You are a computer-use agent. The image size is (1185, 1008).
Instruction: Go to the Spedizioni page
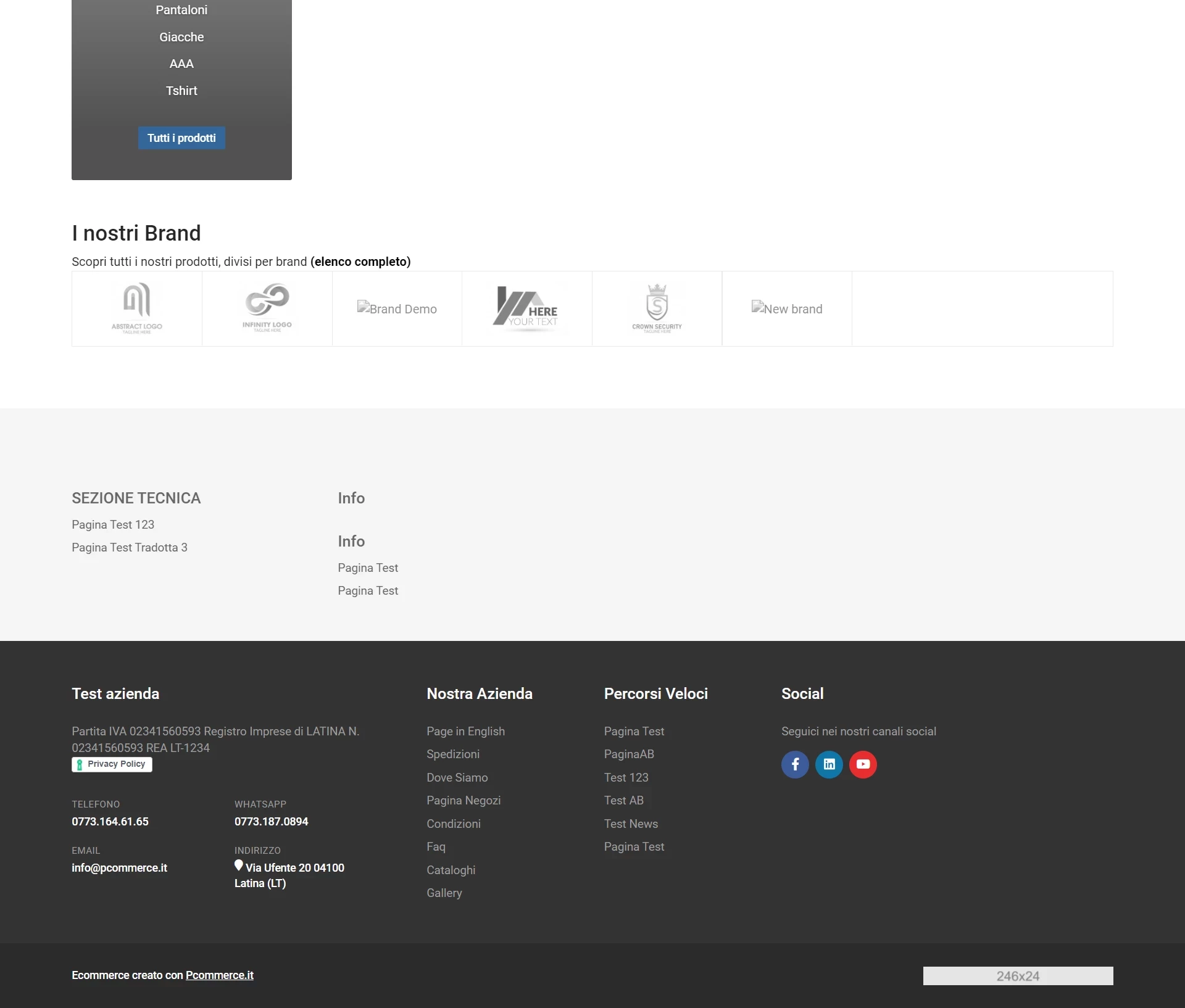tap(453, 754)
